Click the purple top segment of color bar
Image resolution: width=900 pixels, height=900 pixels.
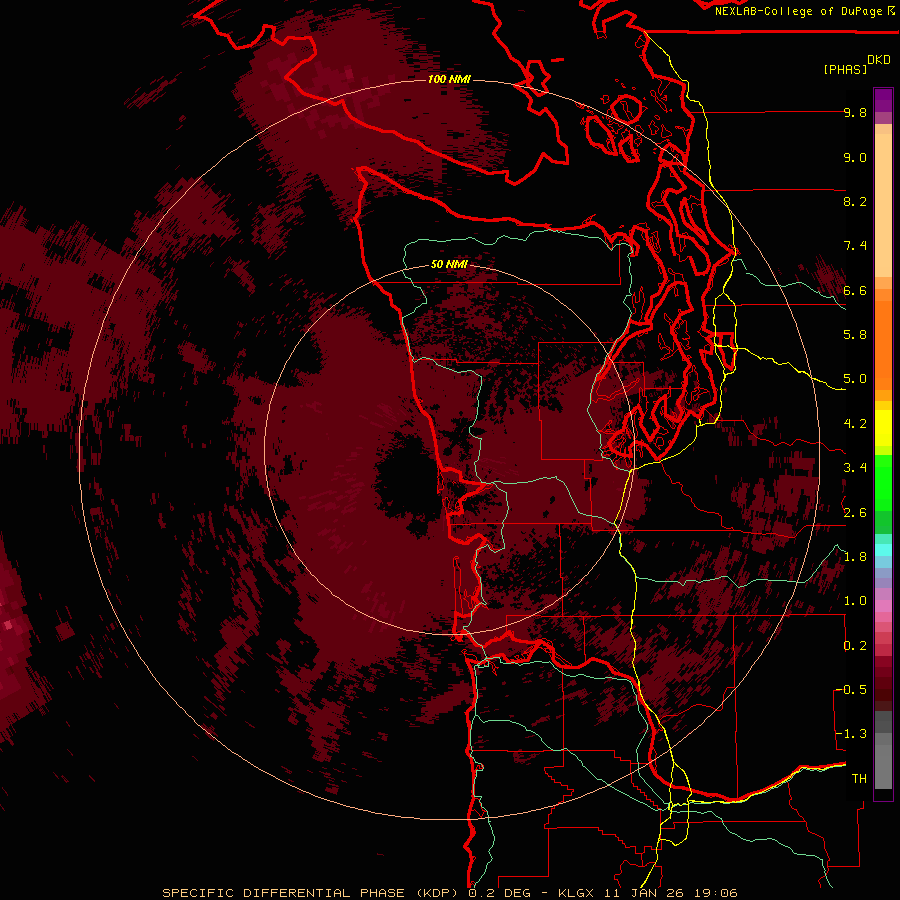coord(883,100)
